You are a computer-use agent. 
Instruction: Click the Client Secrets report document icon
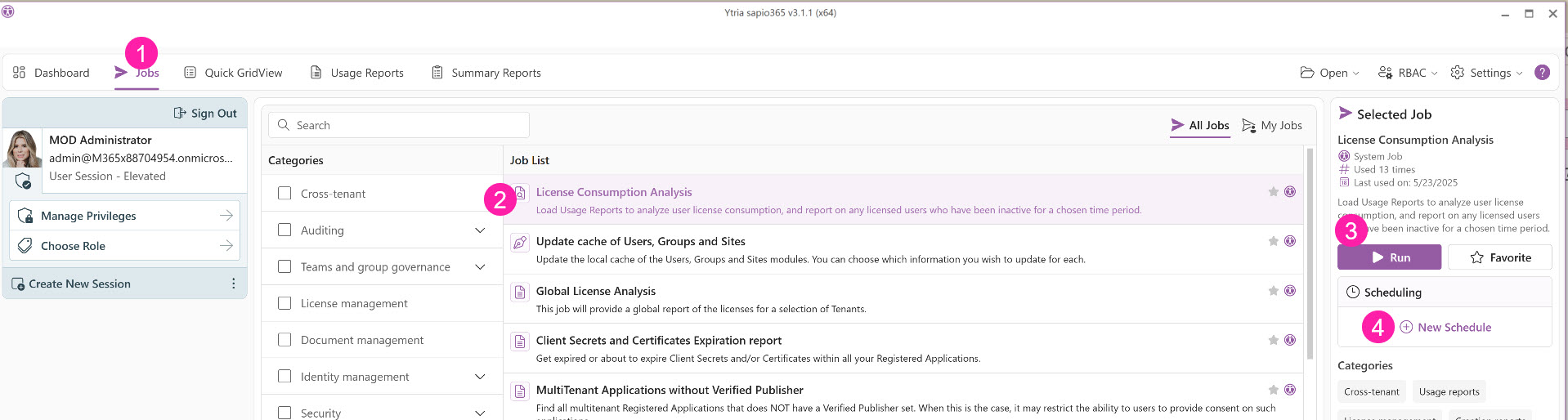click(519, 341)
